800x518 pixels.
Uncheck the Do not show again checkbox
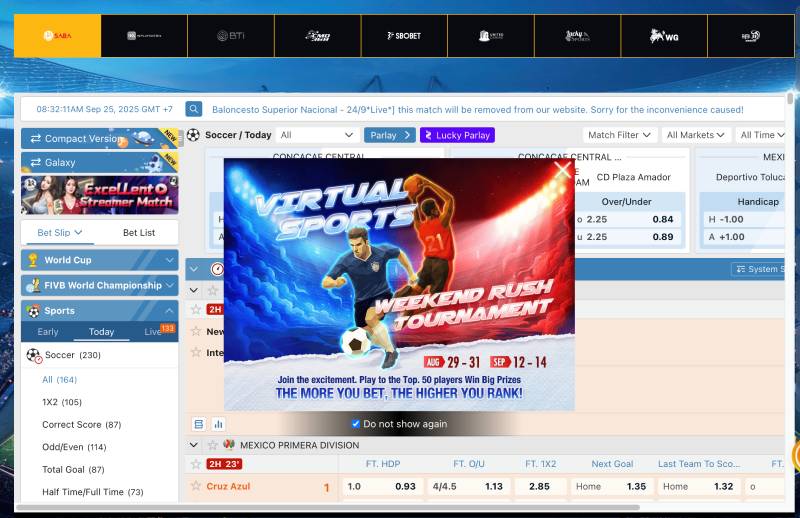point(355,424)
